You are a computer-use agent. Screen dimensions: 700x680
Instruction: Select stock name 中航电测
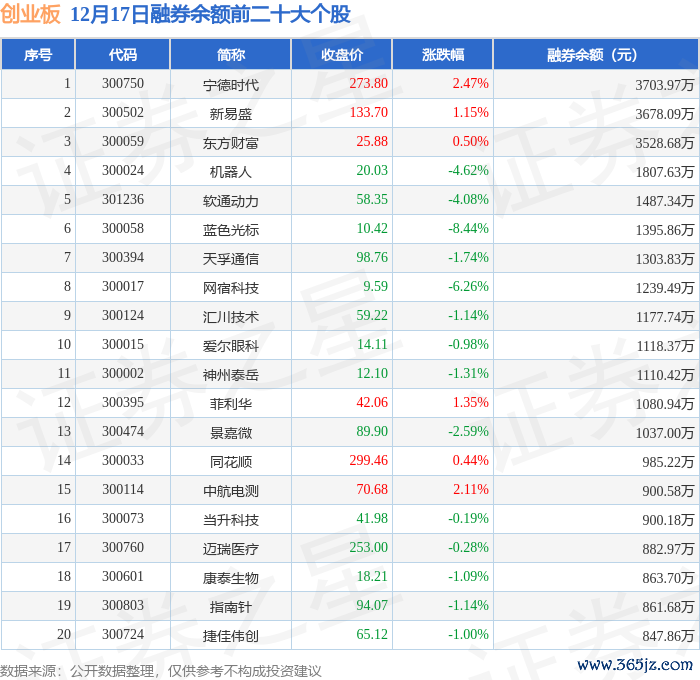(230, 491)
